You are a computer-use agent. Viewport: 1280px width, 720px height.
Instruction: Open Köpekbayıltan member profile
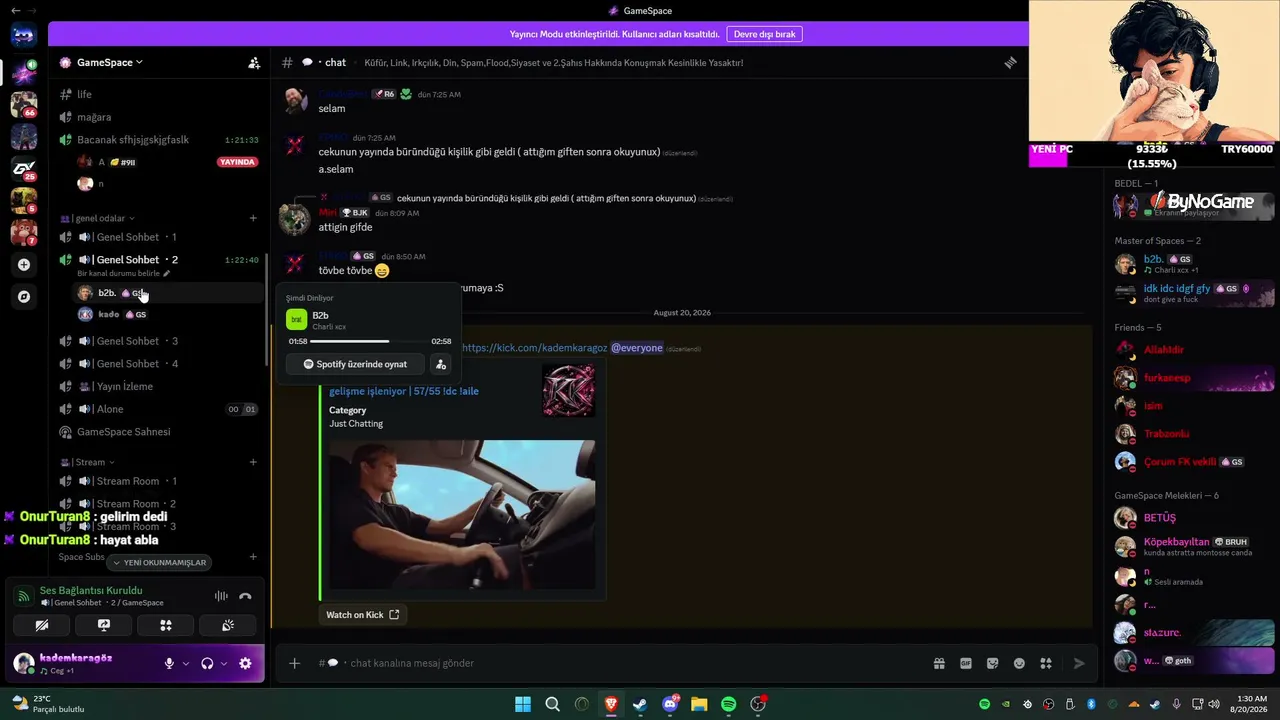point(1194,547)
